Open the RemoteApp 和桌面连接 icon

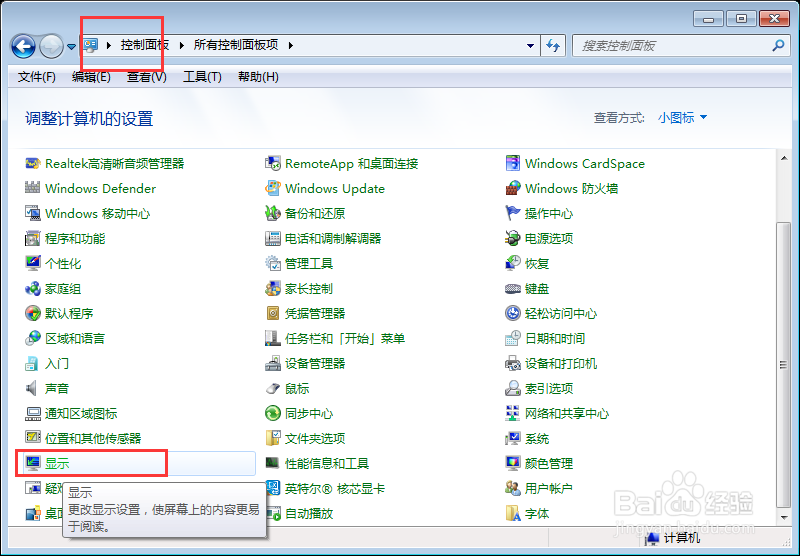[x=273, y=164]
